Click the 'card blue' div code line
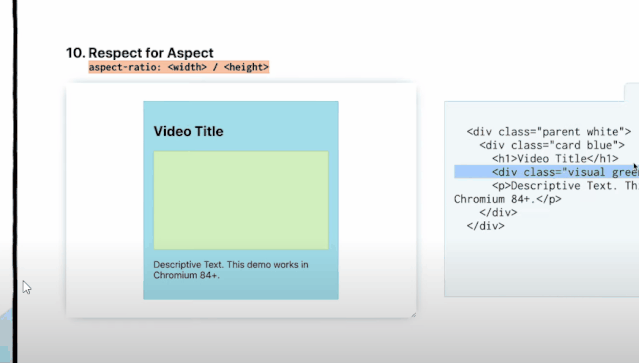 pos(552,145)
